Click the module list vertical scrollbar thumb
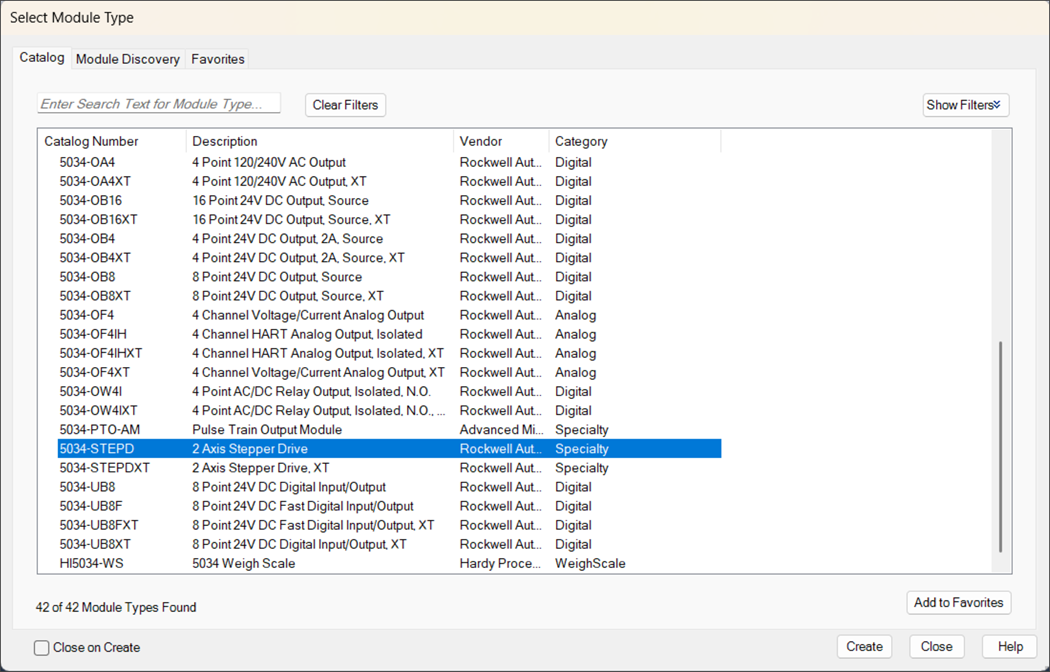The height and width of the screenshot is (672, 1050). coord(1001,446)
